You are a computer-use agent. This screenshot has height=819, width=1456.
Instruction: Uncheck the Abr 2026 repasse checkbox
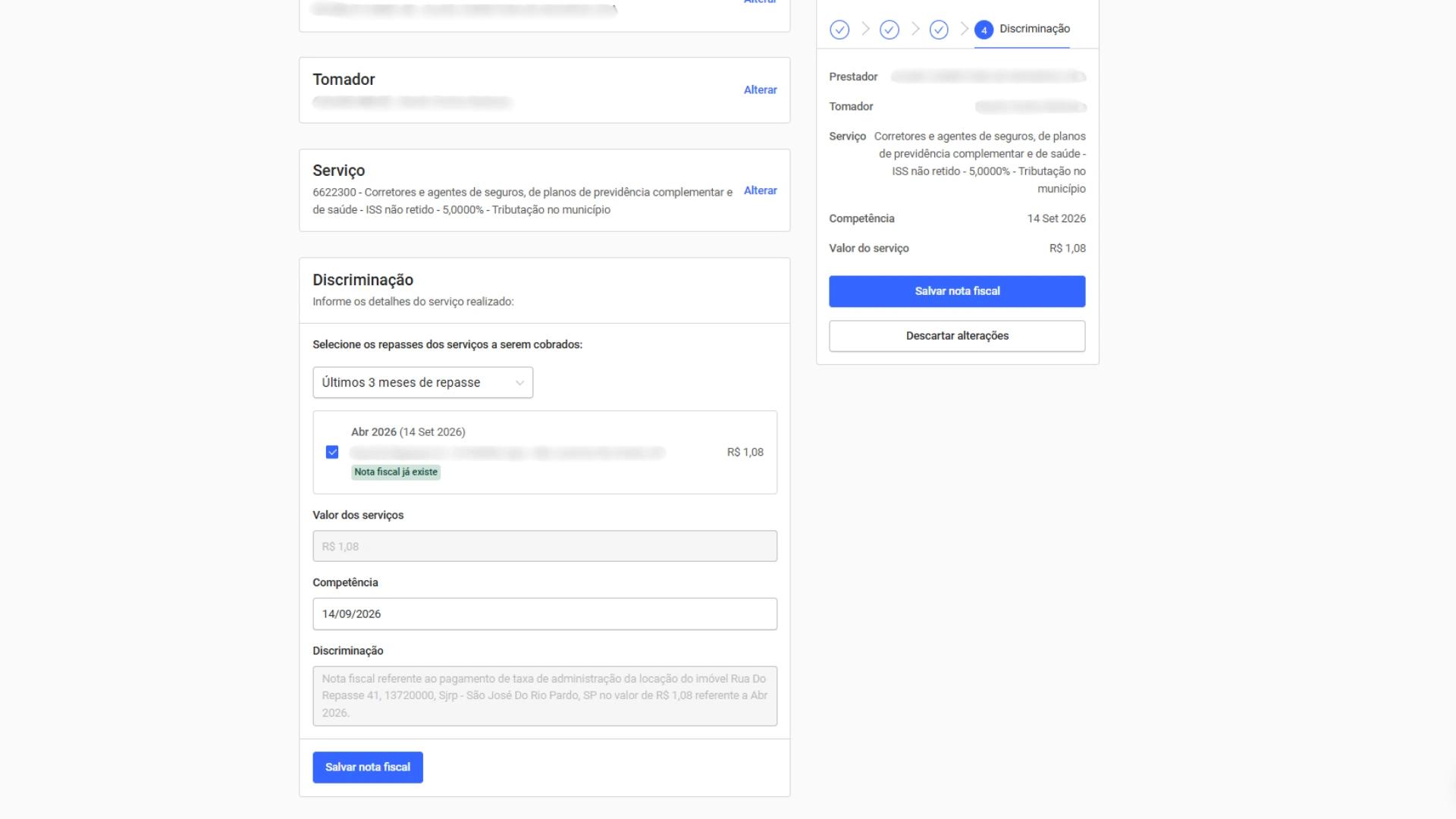pyautogui.click(x=332, y=452)
